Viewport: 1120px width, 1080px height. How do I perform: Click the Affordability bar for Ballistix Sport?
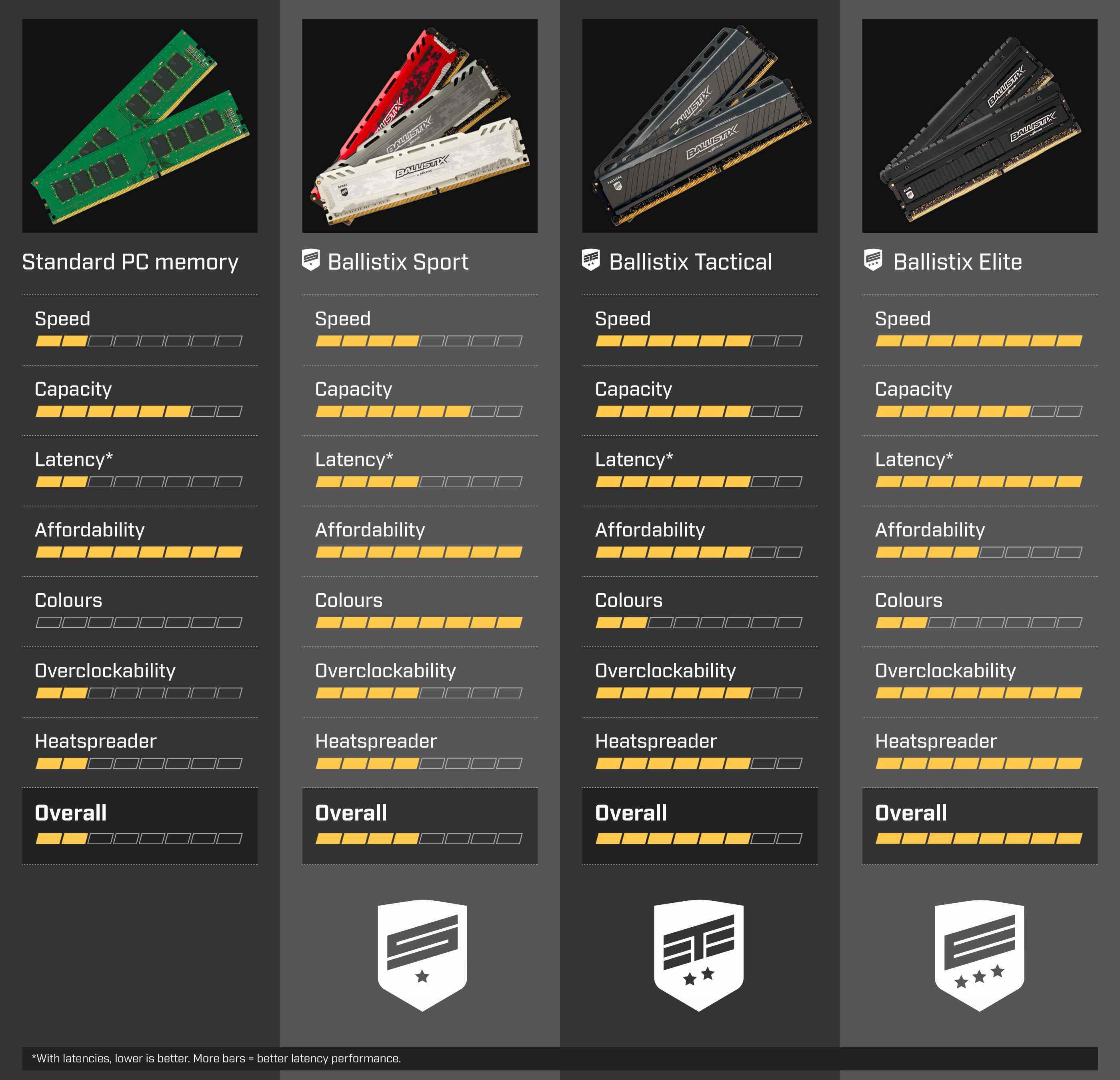[x=419, y=552]
